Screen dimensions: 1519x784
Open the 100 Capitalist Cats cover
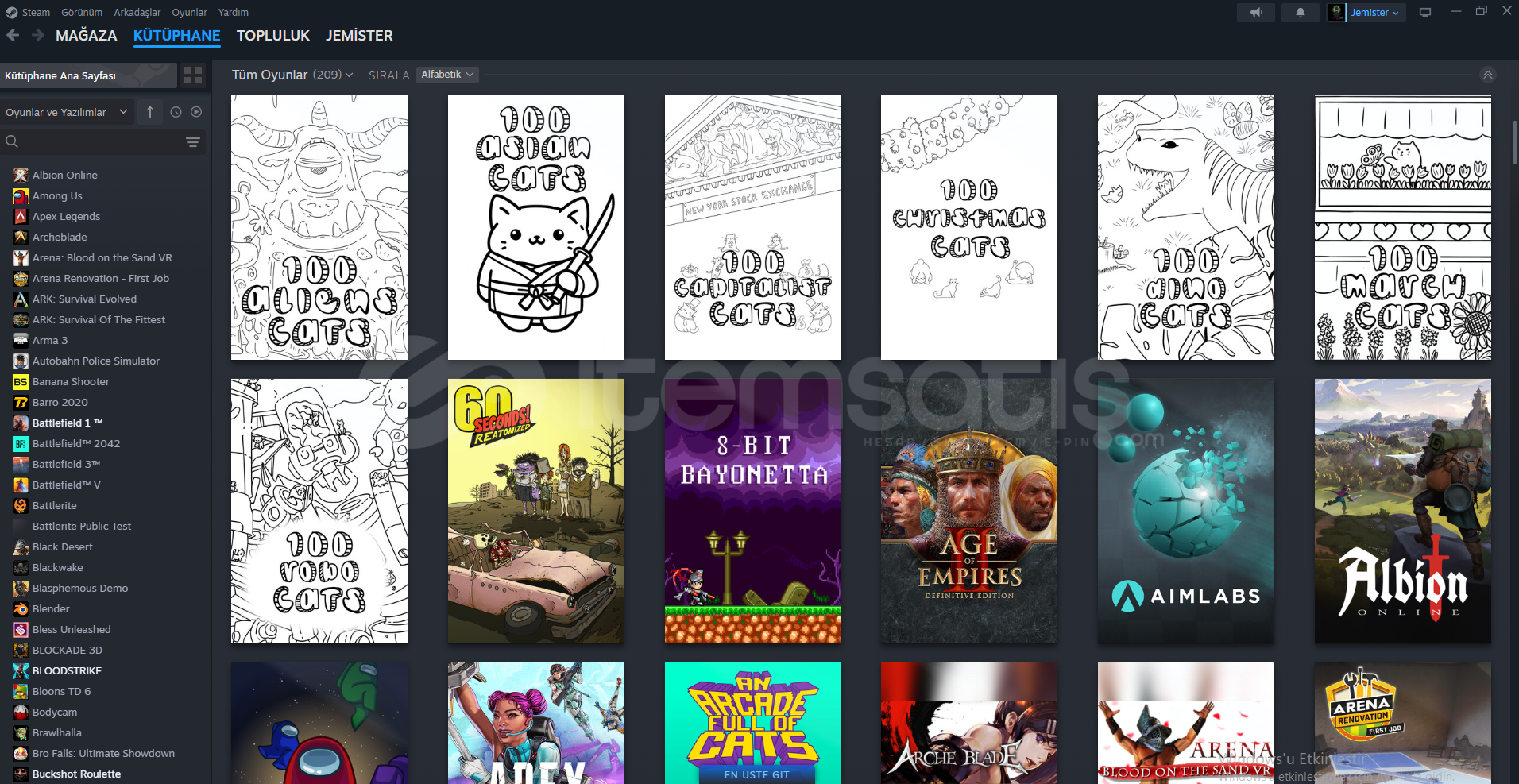click(753, 228)
